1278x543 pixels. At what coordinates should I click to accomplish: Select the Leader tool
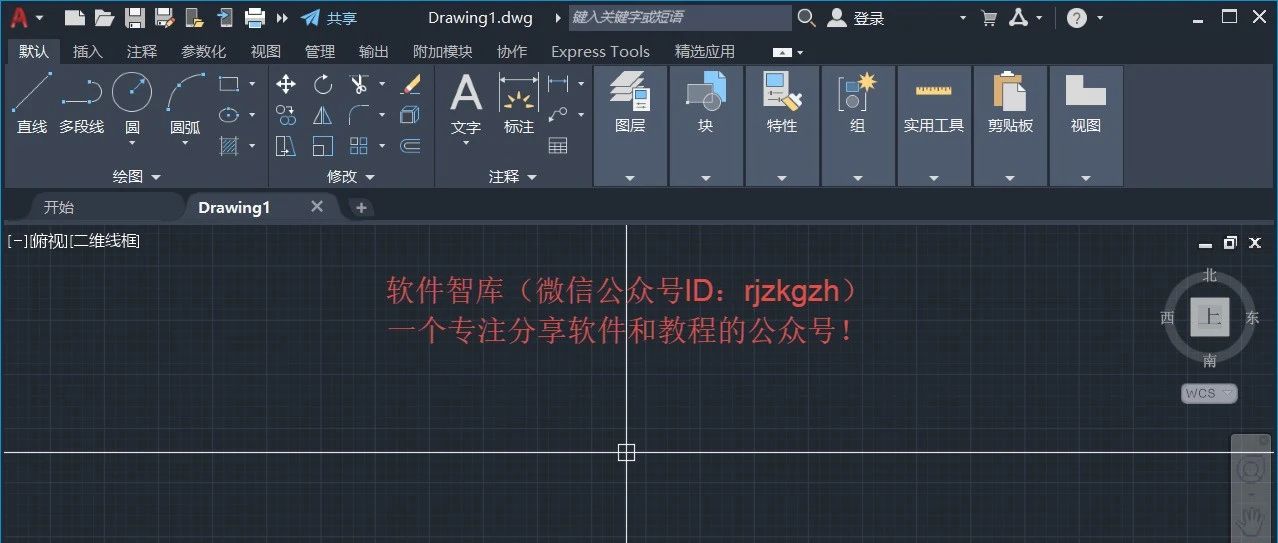pyautogui.click(x=559, y=115)
